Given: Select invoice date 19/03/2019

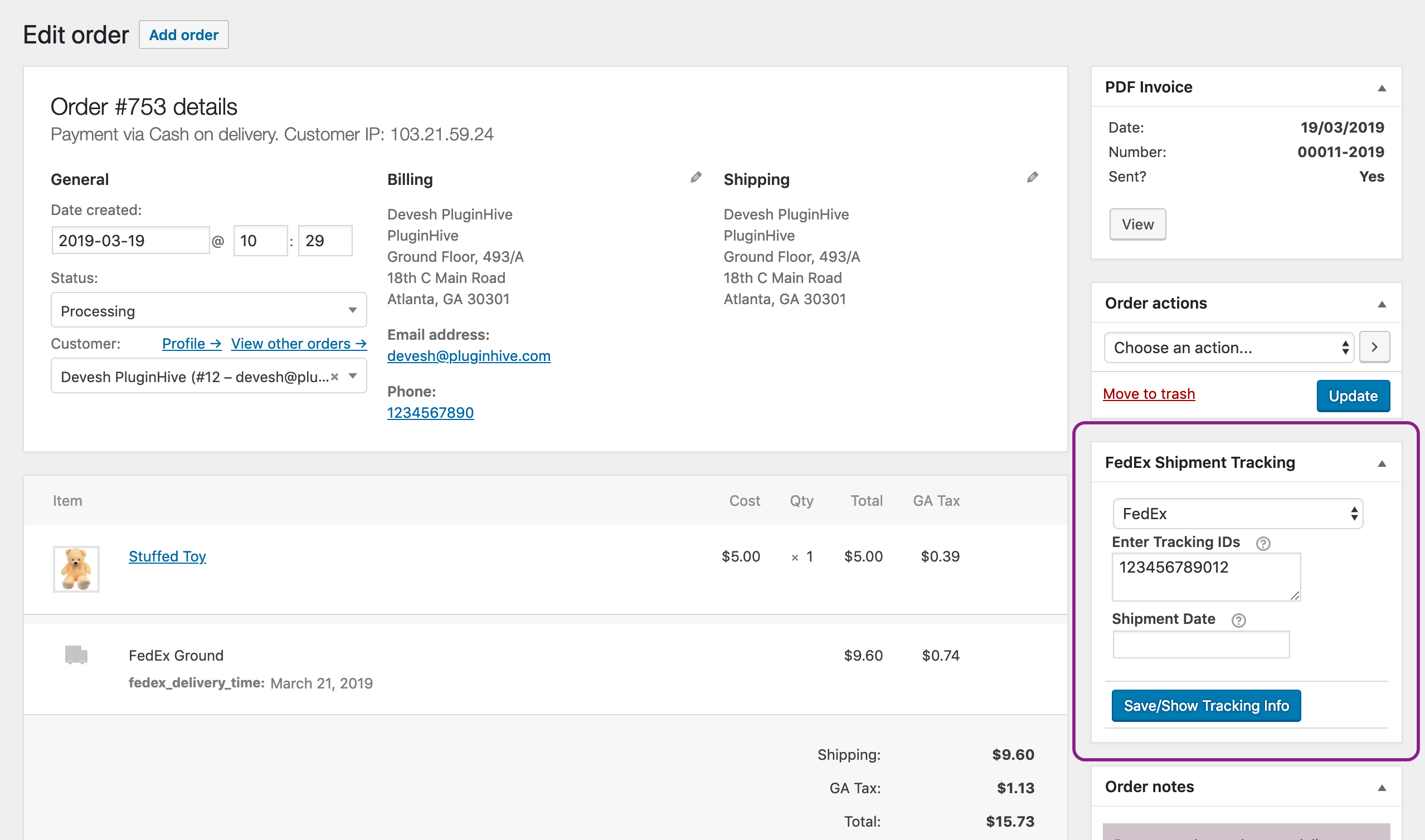Looking at the screenshot, I should pos(1342,128).
